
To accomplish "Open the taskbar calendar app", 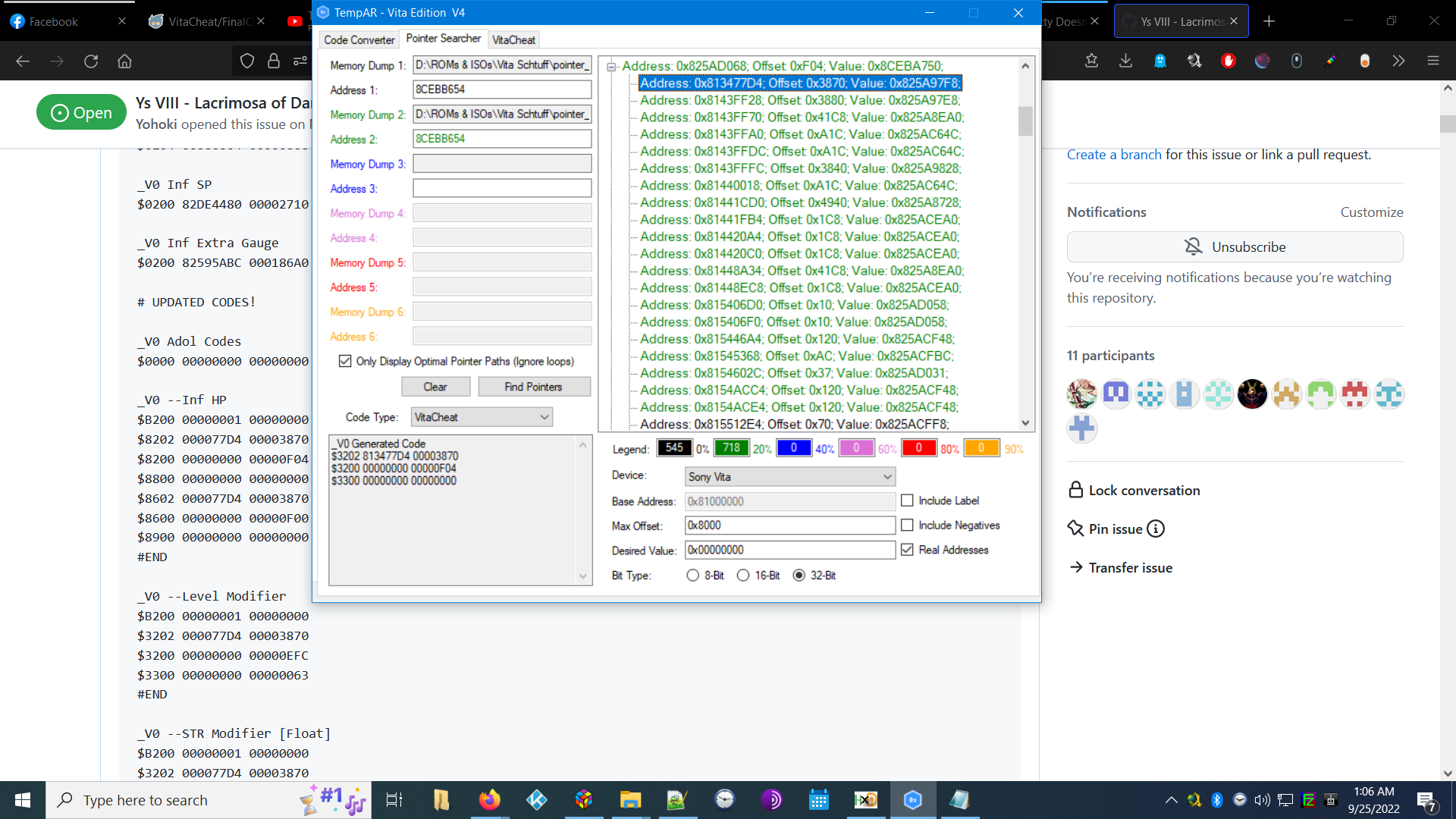I will (818, 800).
